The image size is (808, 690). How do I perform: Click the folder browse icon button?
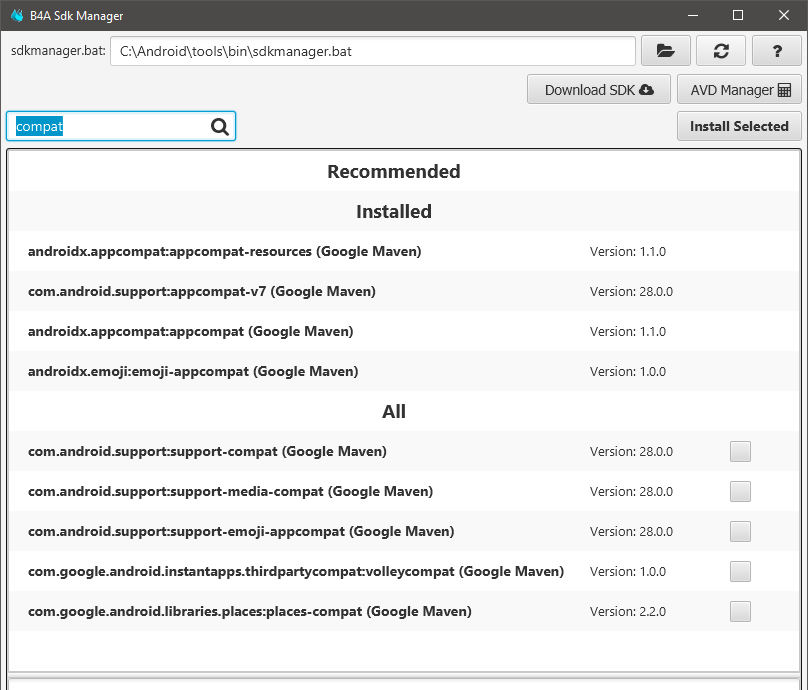point(665,51)
